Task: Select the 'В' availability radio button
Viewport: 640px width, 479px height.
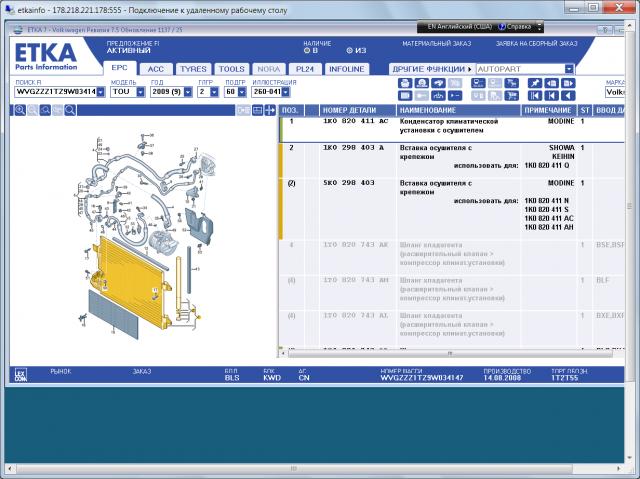Action: coord(307,51)
